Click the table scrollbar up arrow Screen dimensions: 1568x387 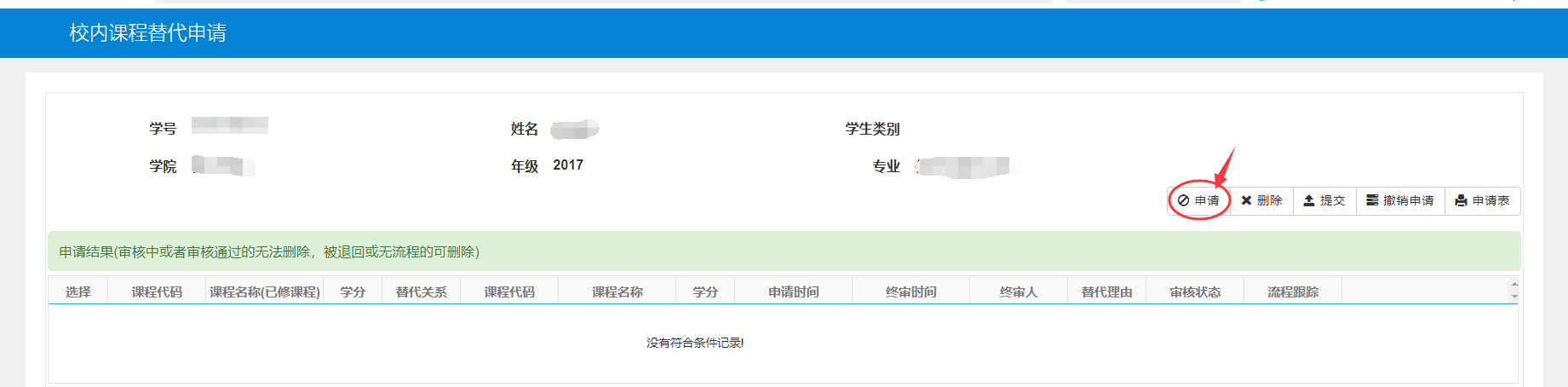pos(1514,284)
